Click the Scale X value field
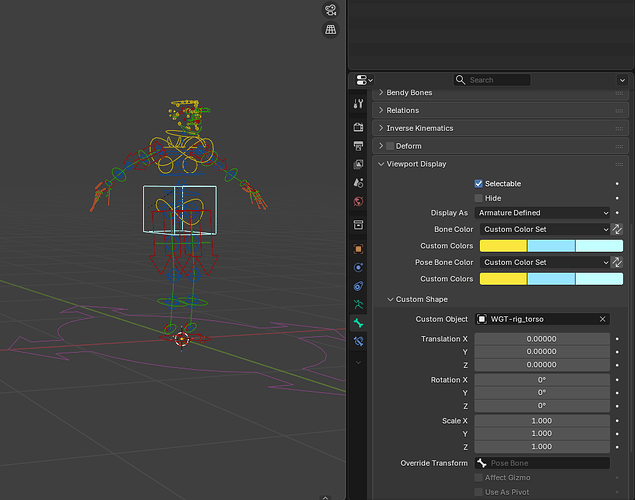 (542, 421)
